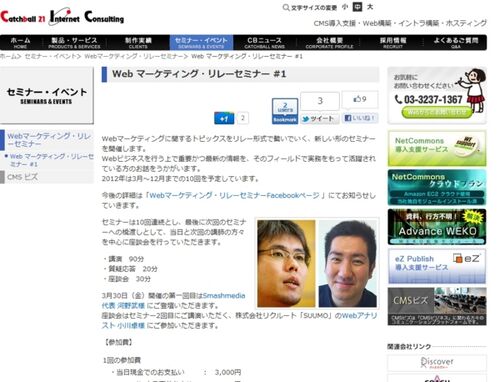Set text size to large (大)
This screenshot has width=500, height=382.
point(370,7)
